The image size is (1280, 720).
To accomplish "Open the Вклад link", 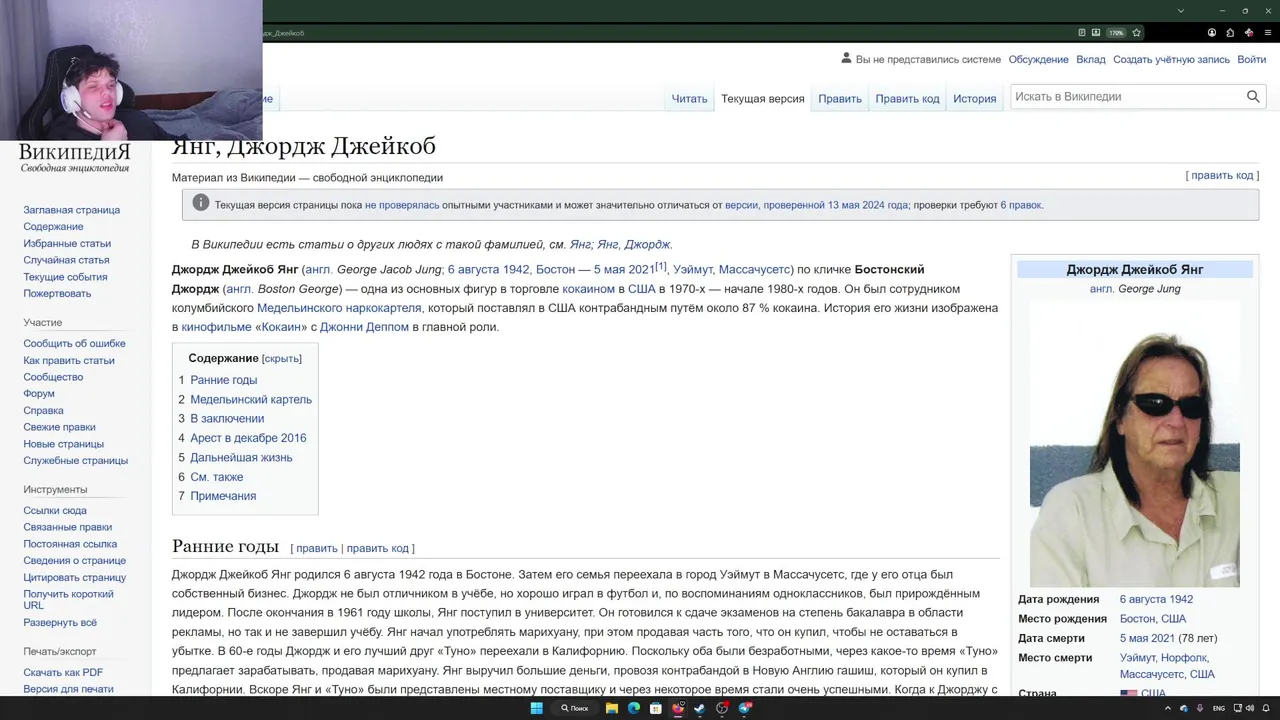I will 1091,59.
